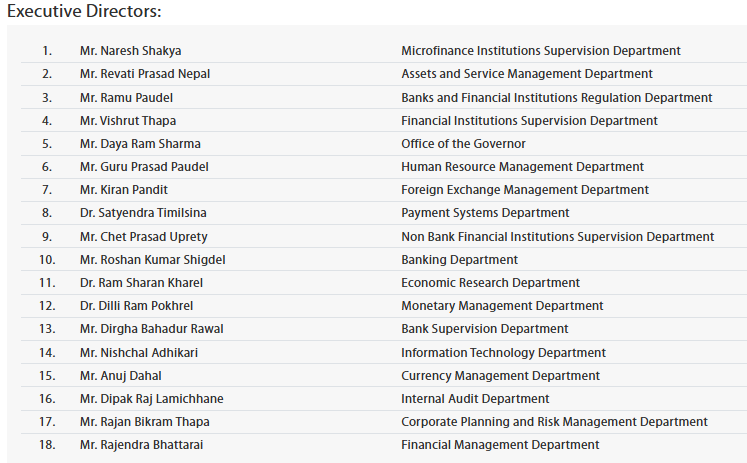Select Mr. Chet Prasad Uprety name
The height and width of the screenshot is (463, 747).
pos(143,237)
